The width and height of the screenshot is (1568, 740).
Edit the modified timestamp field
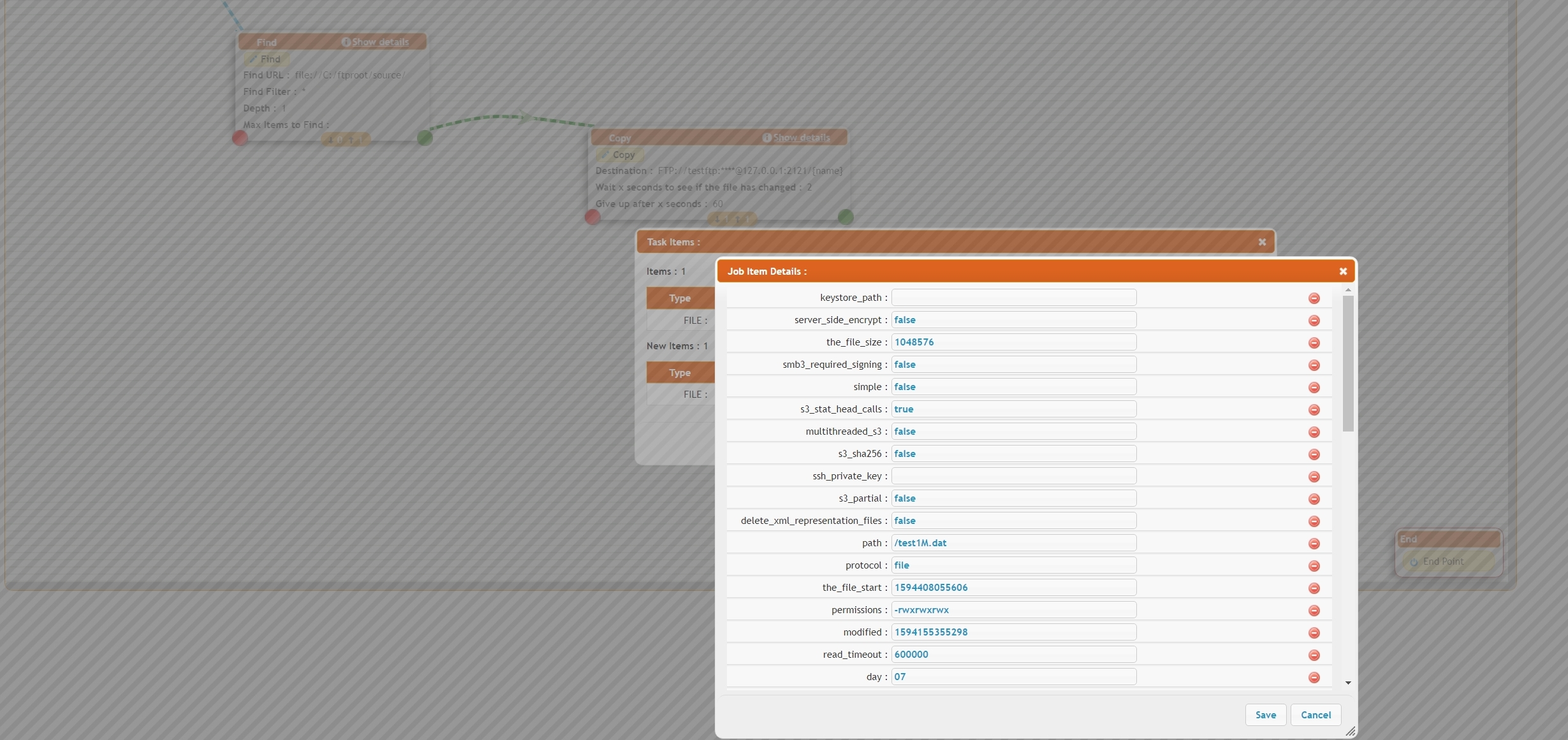click(x=1013, y=632)
